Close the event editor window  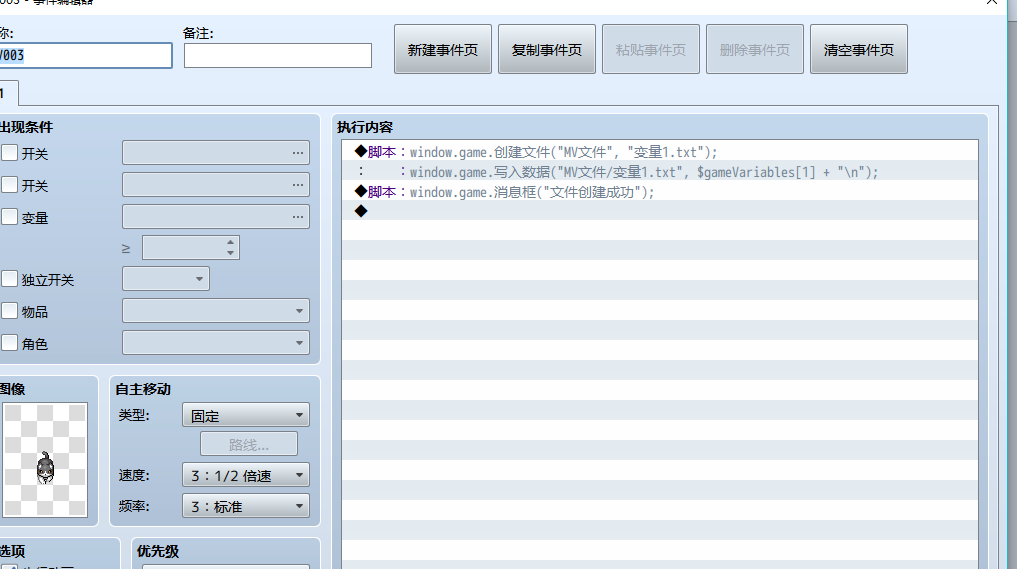coord(992,3)
